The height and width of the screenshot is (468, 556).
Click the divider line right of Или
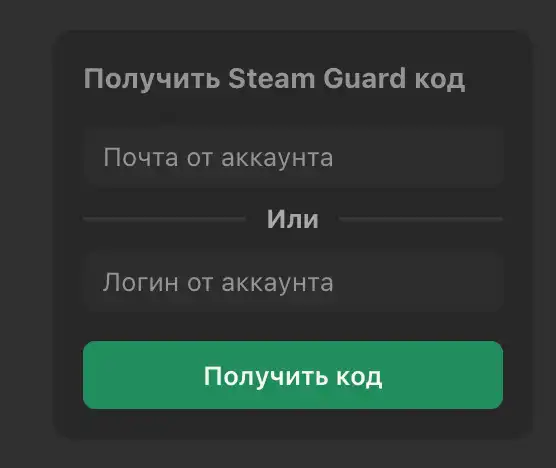coord(421,219)
